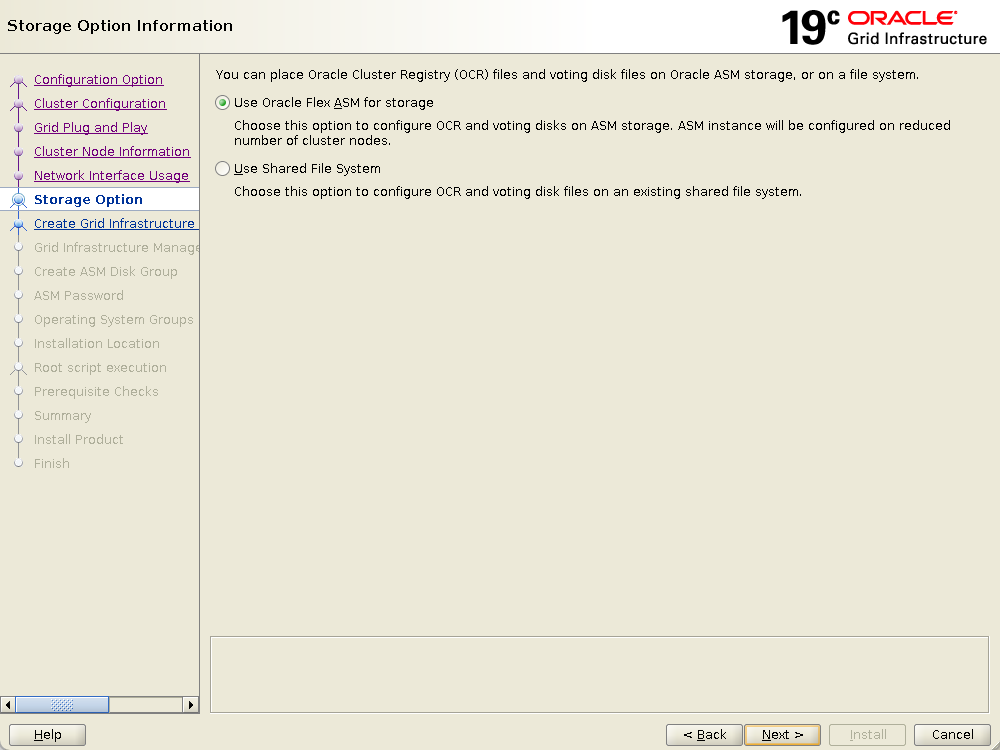This screenshot has height=750, width=1000.
Task: Click the Configuration Option step icon
Action: click(x=18, y=80)
